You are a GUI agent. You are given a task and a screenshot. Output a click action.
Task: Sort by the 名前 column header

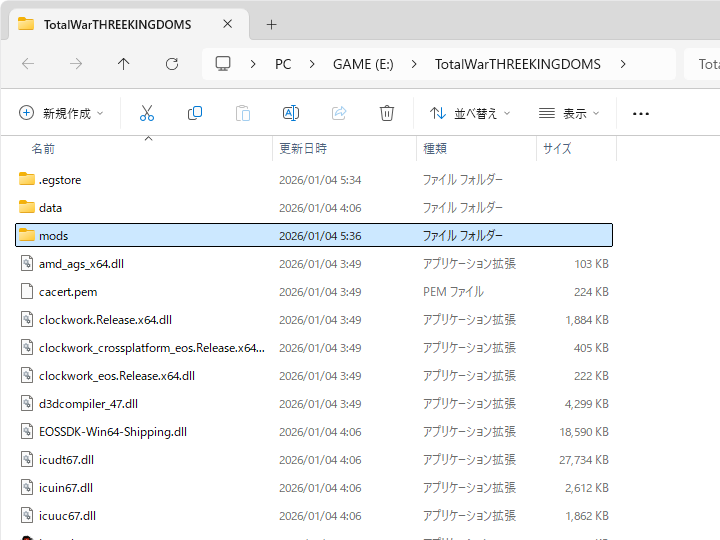(43, 149)
